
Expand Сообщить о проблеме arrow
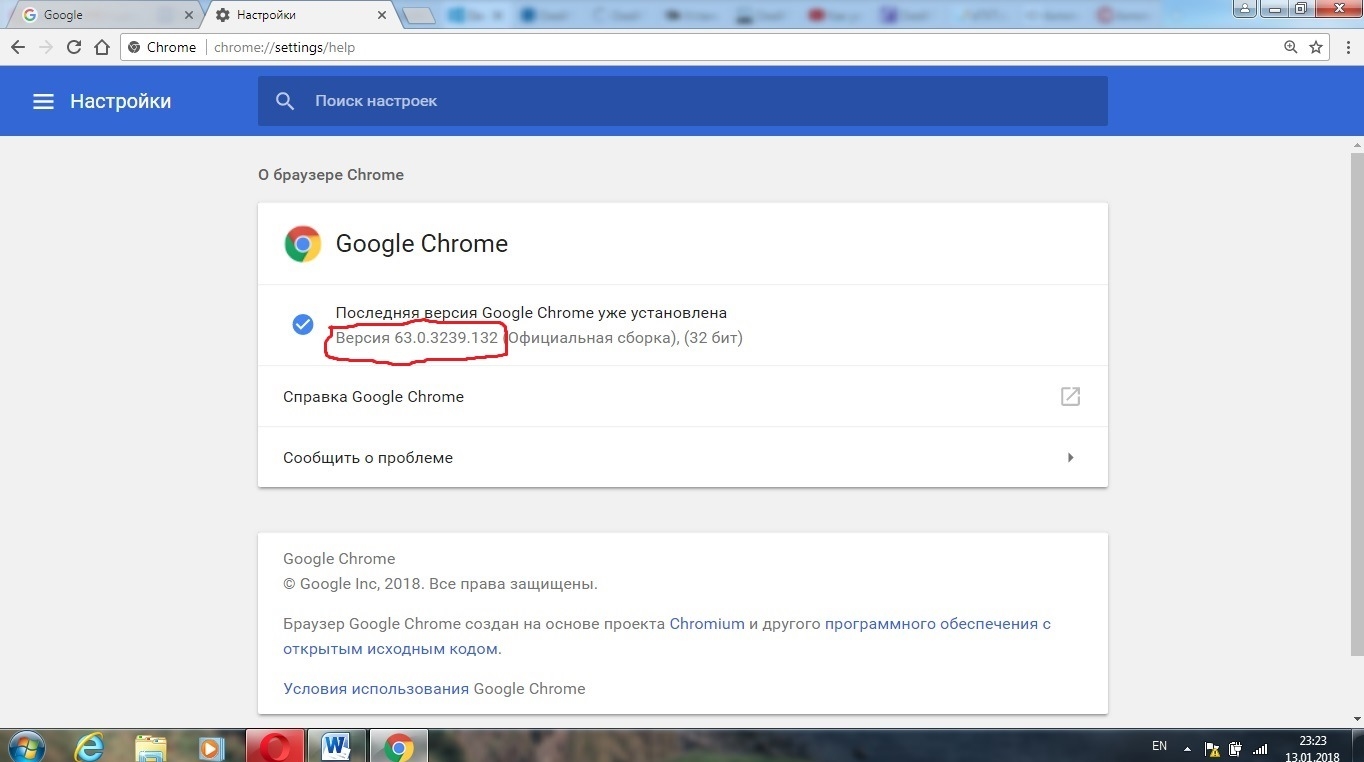pos(1070,458)
